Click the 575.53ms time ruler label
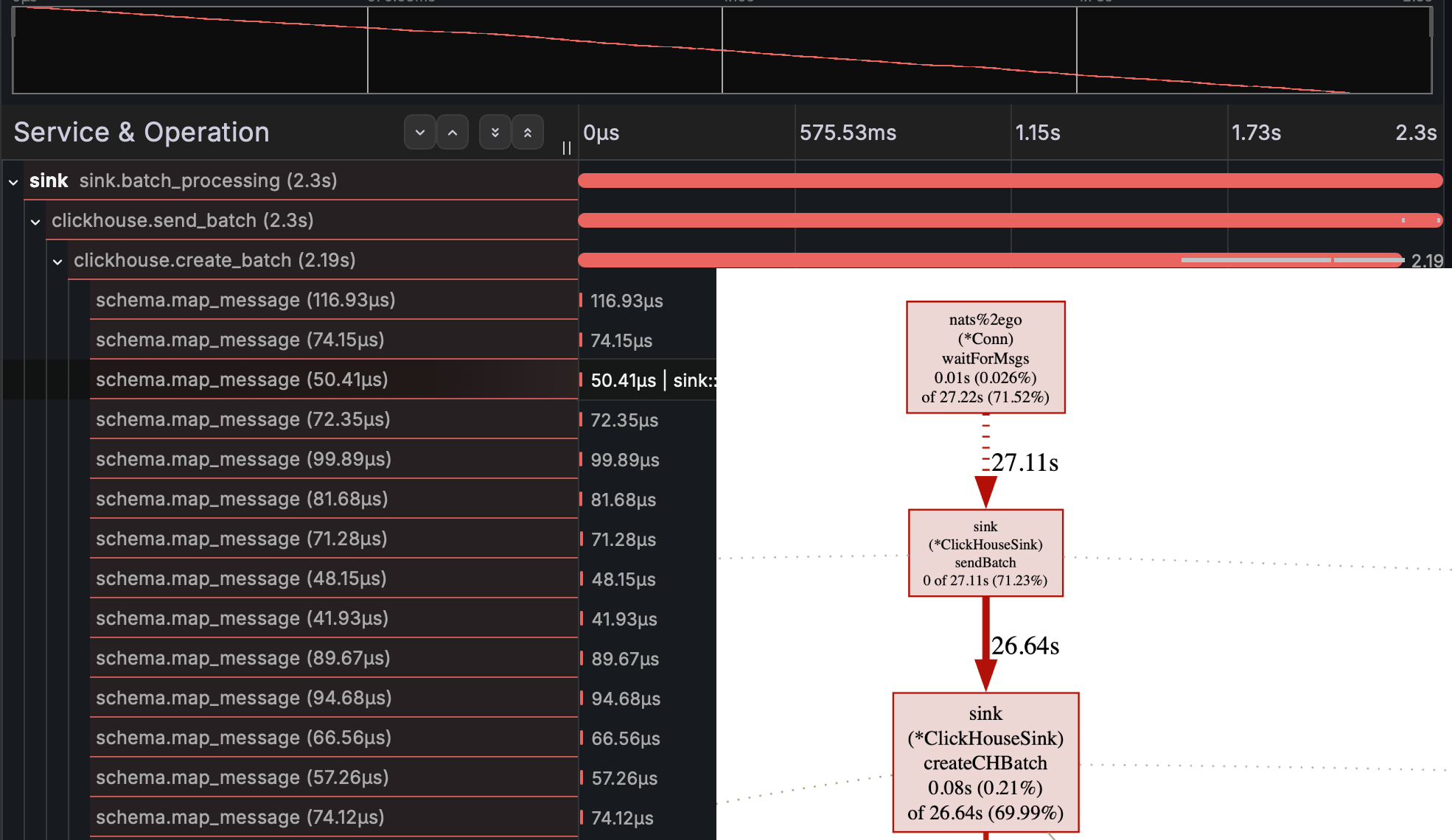This screenshot has height=840, width=1452. (x=848, y=133)
